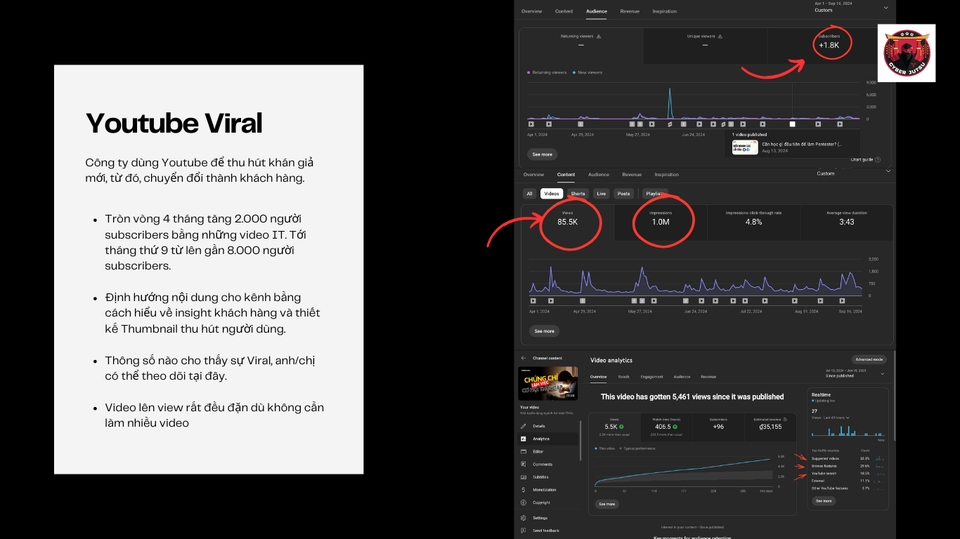Open the Settings gear icon in sidebar
Screen dimensions: 960x539
[523, 518]
